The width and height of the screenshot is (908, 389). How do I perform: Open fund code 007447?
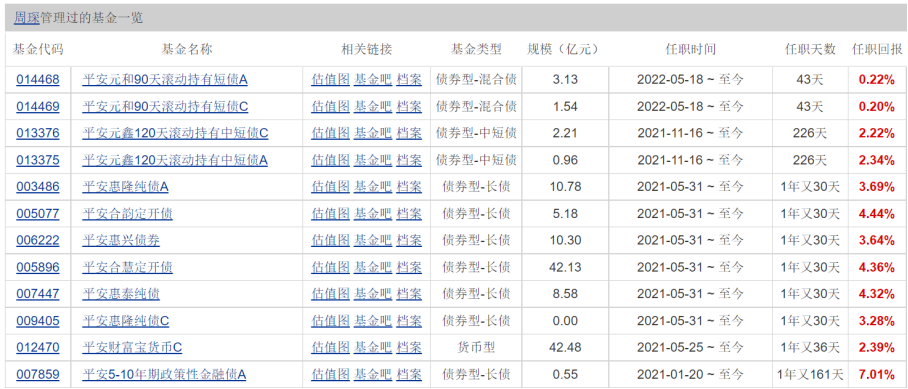coord(38,294)
